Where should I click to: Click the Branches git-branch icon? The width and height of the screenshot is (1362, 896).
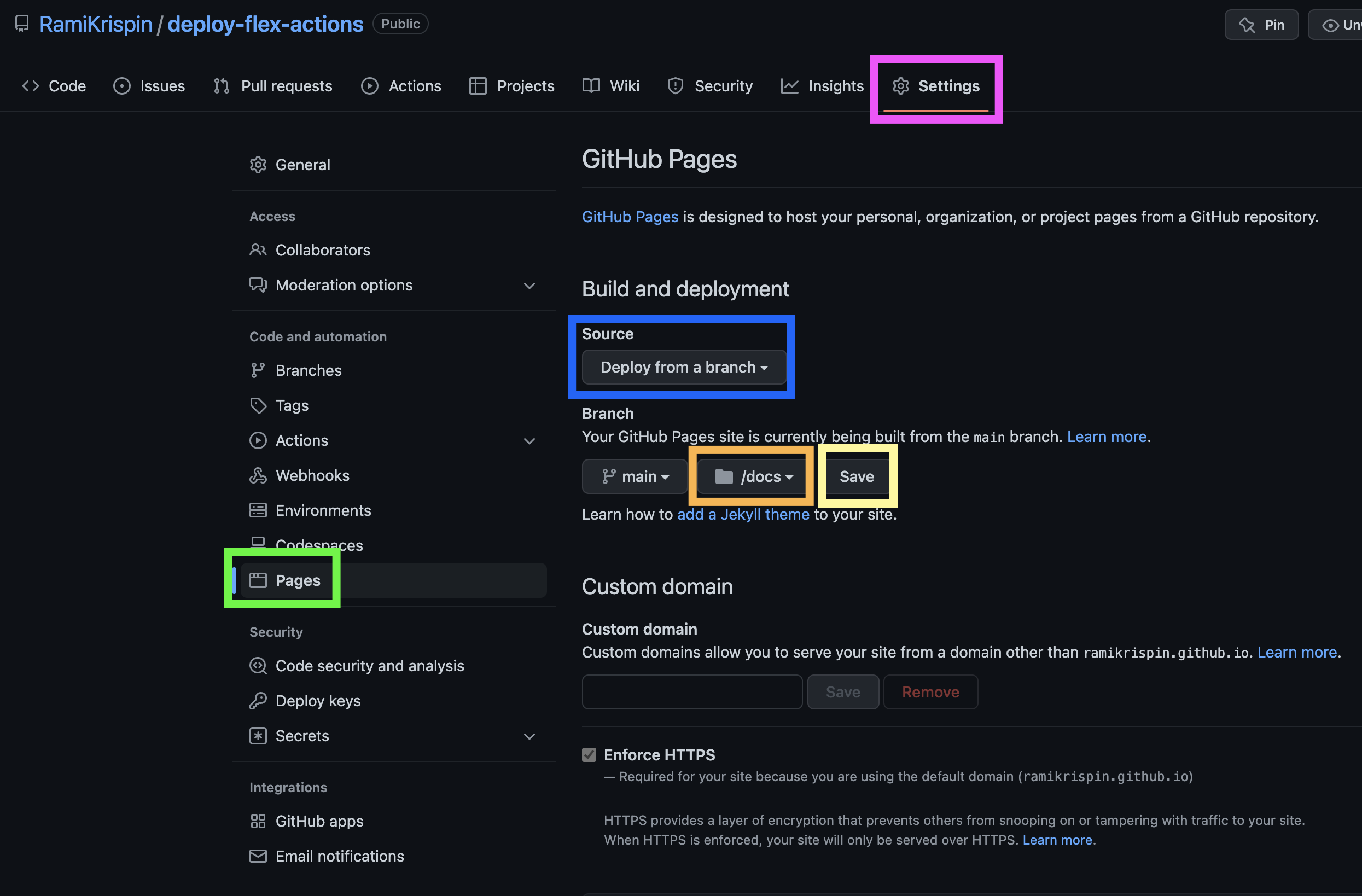point(258,370)
